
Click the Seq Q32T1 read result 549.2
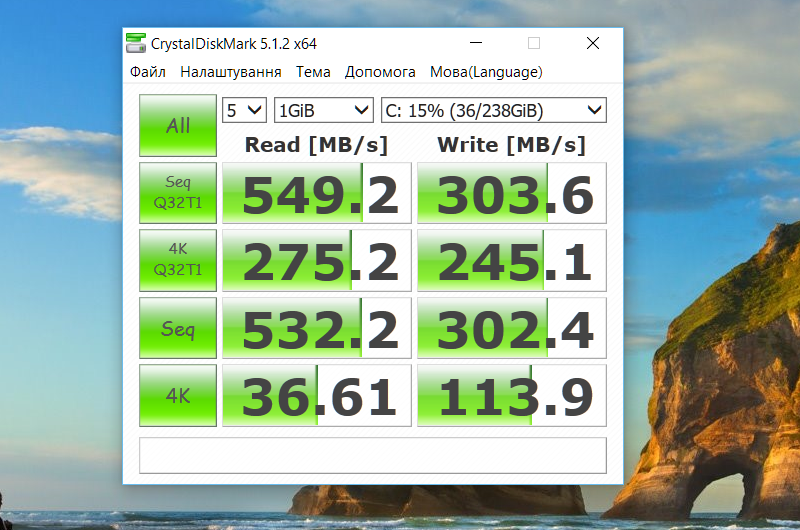tap(317, 193)
